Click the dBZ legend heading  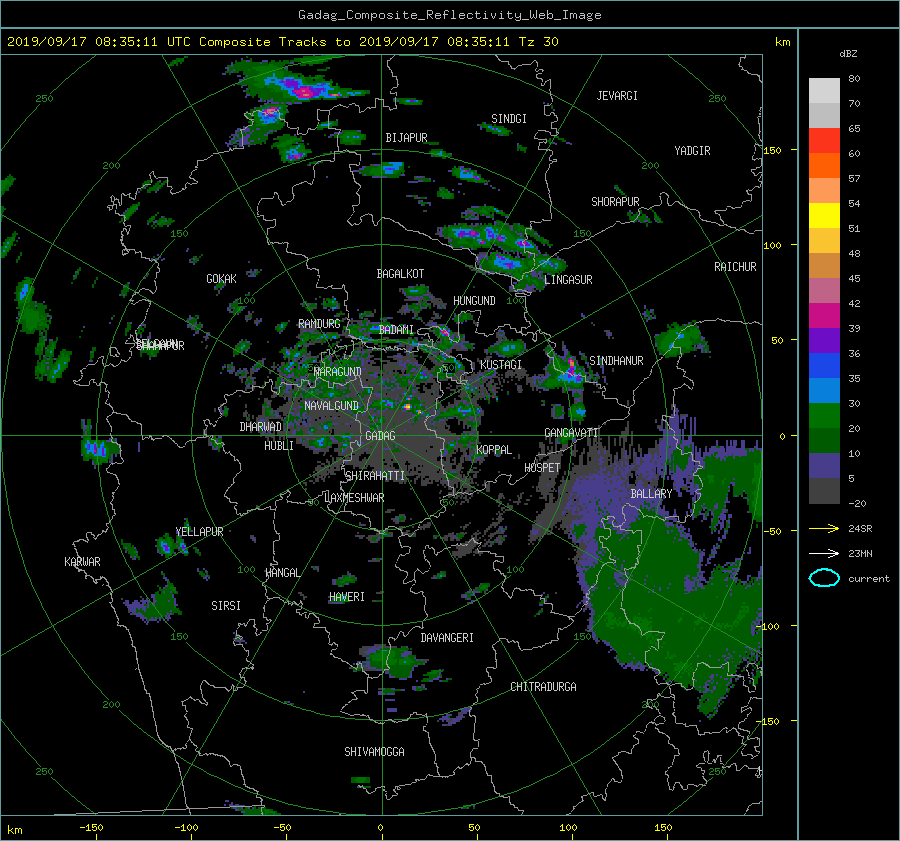tap(848, 54)
